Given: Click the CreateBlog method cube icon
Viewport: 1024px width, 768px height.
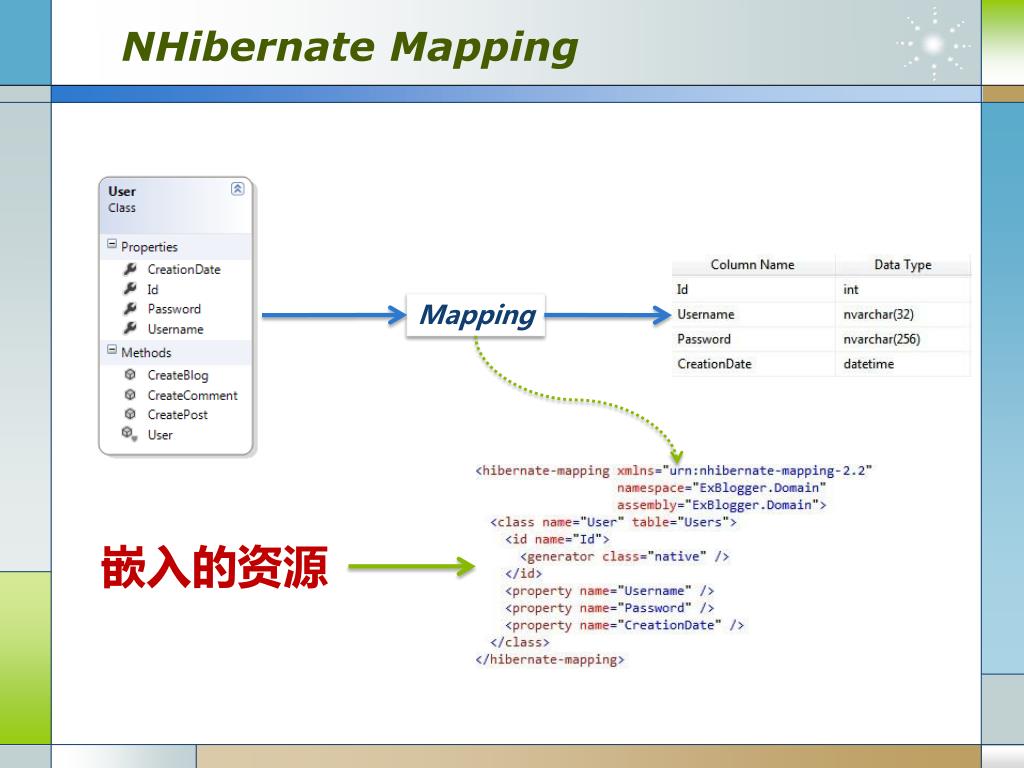Looking at the screenshot, I should (x=130, y=374).
